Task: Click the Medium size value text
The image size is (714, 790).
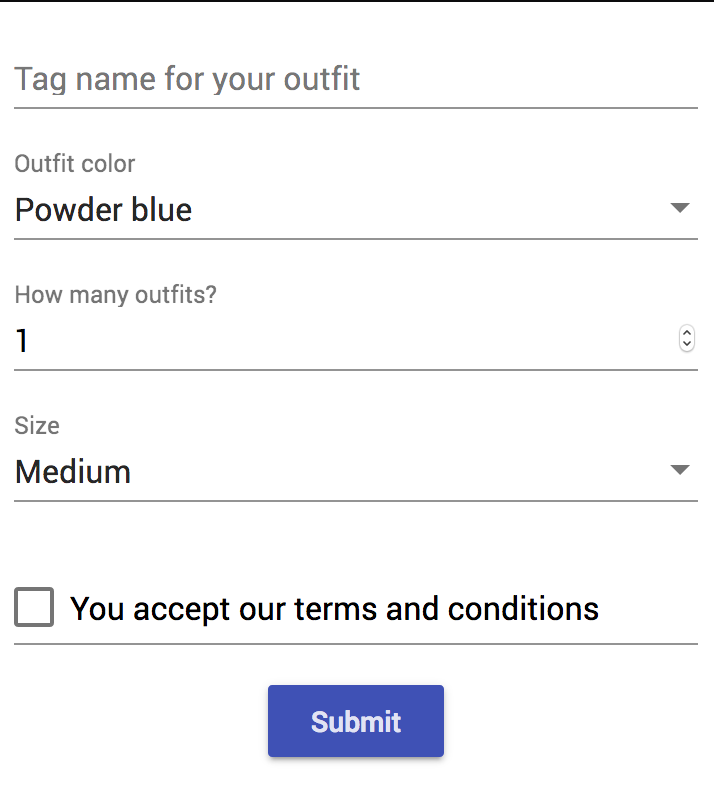Action: point(73,472)
